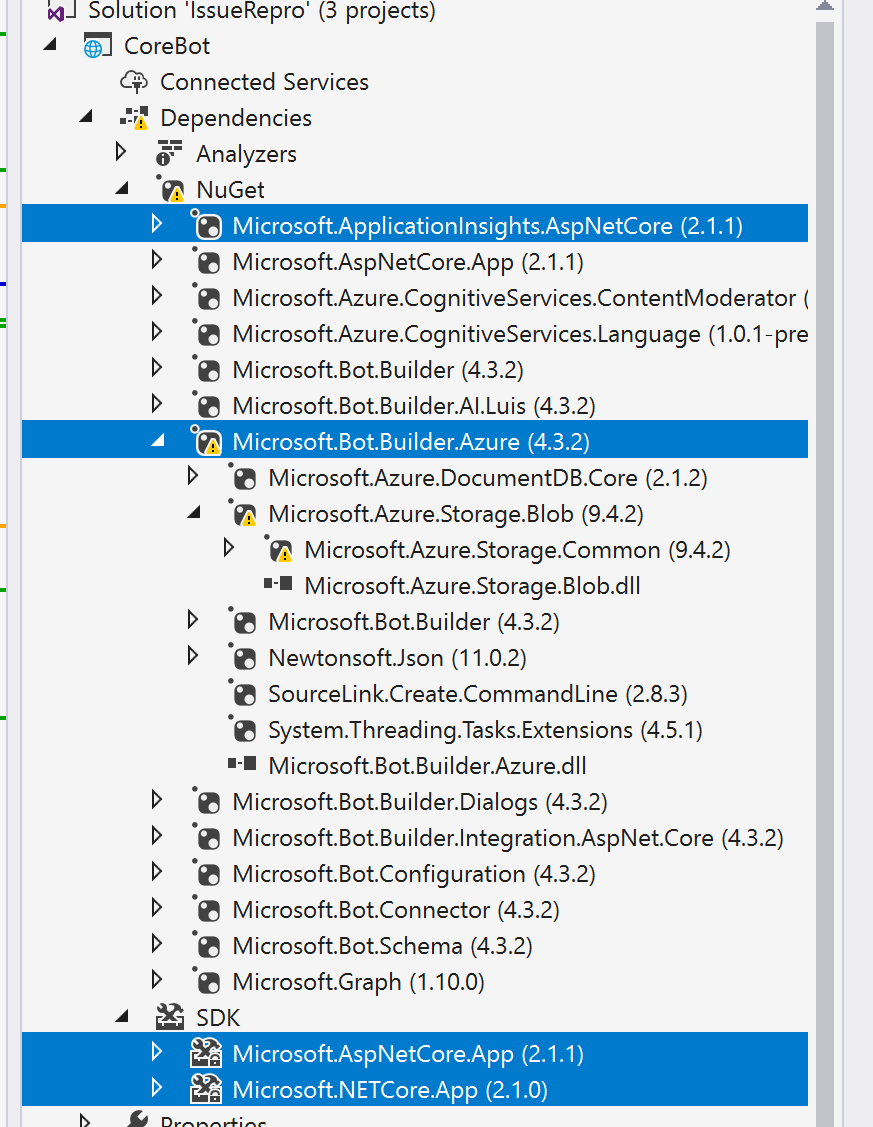Select the CoreBot project label
This screenshot has width=873, height=1127.
point(167,46)
